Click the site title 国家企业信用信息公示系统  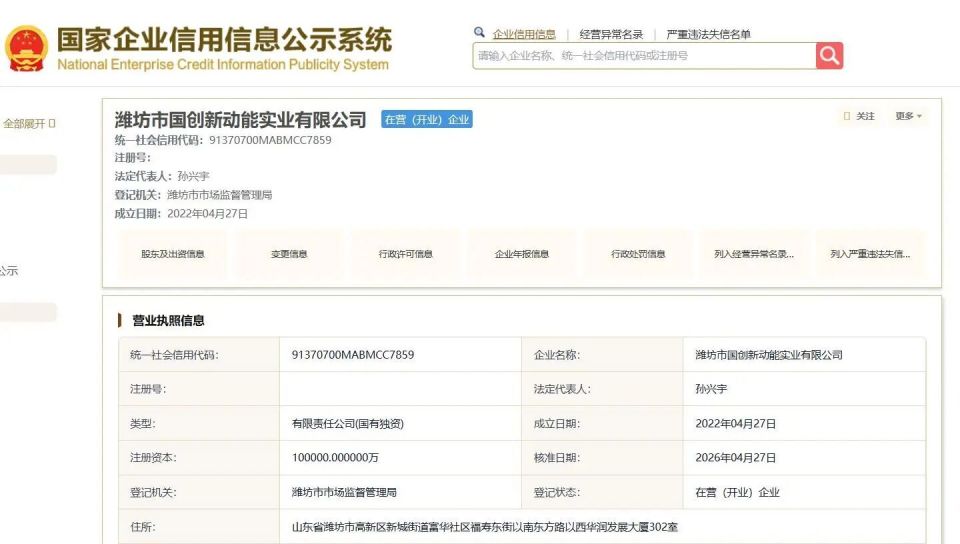pyautogui.click(x=224, y=40)
